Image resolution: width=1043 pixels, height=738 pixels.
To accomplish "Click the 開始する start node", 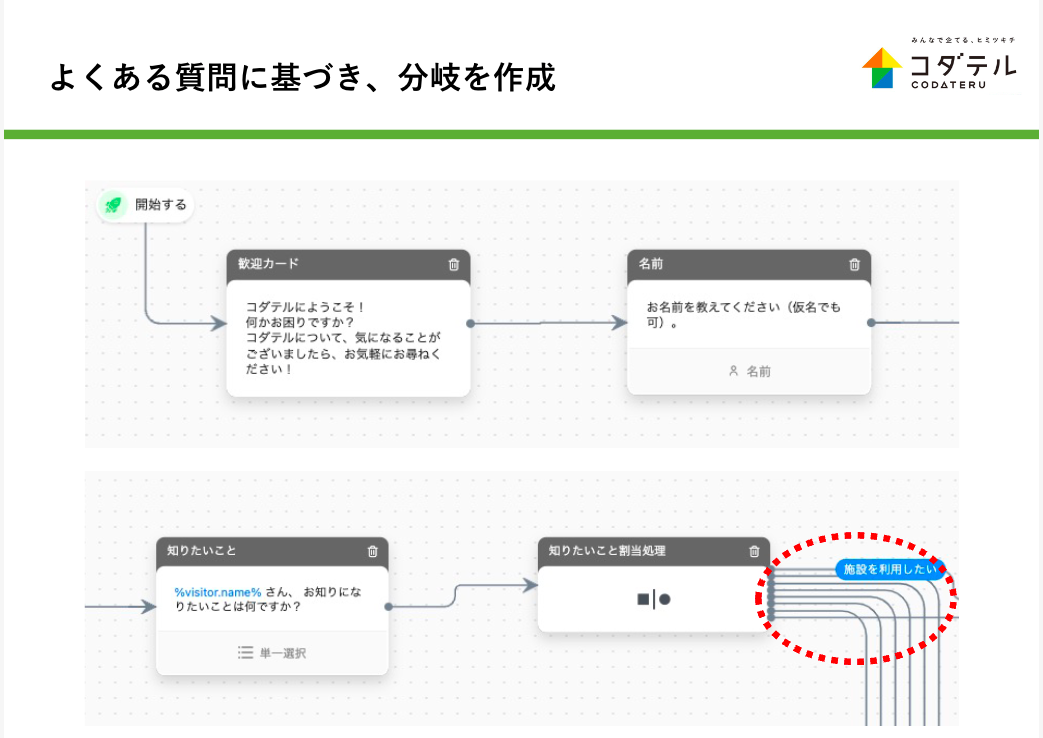I will point(146,204).
